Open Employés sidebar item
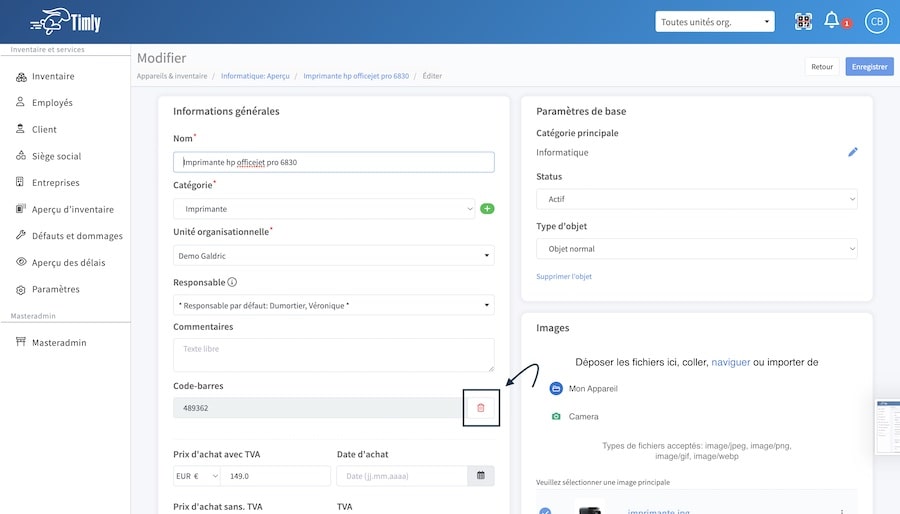Screen dimensions: 900x514 (x=52, y=103)
